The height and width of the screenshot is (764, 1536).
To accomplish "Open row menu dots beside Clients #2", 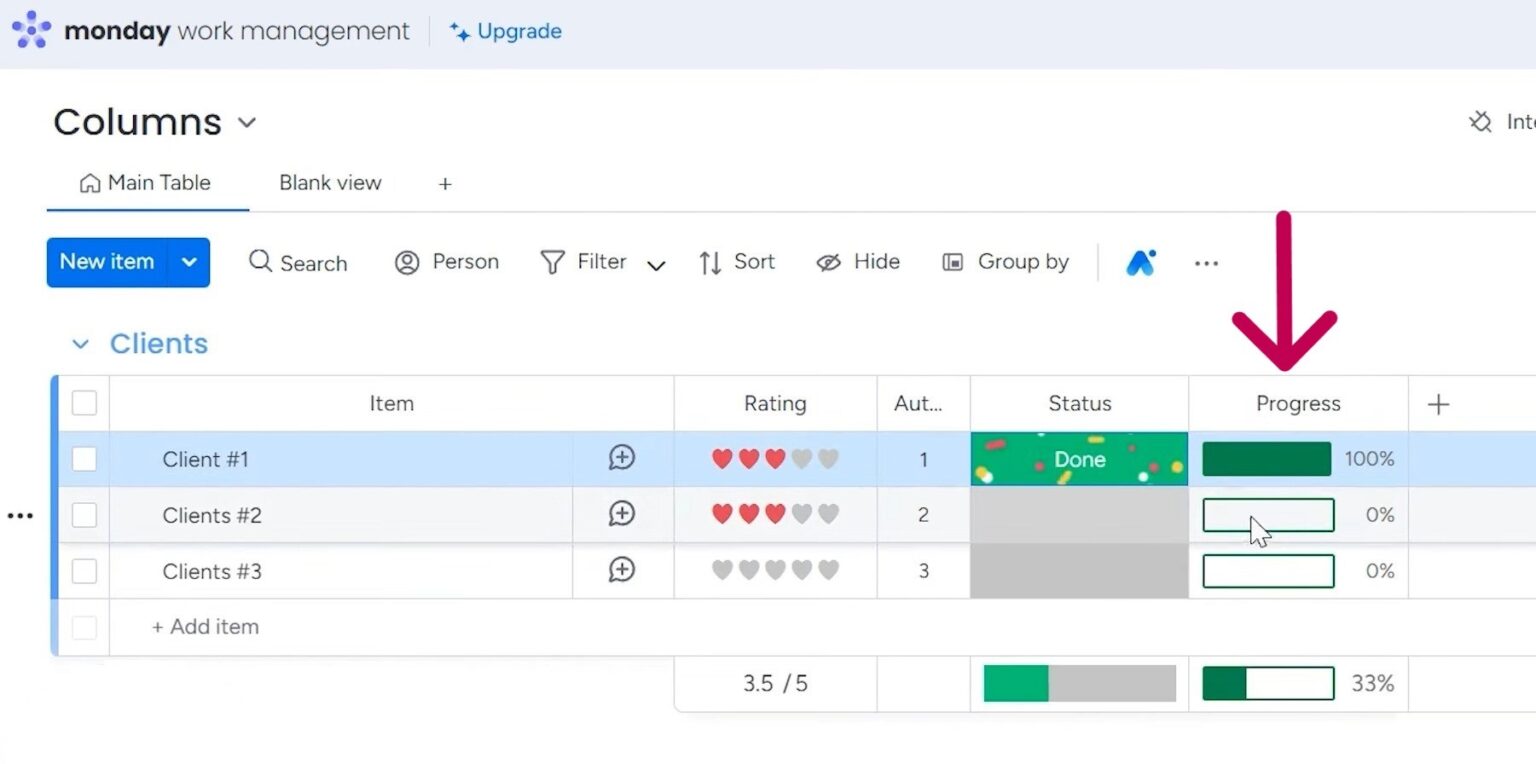I will (x=20, y=516).
